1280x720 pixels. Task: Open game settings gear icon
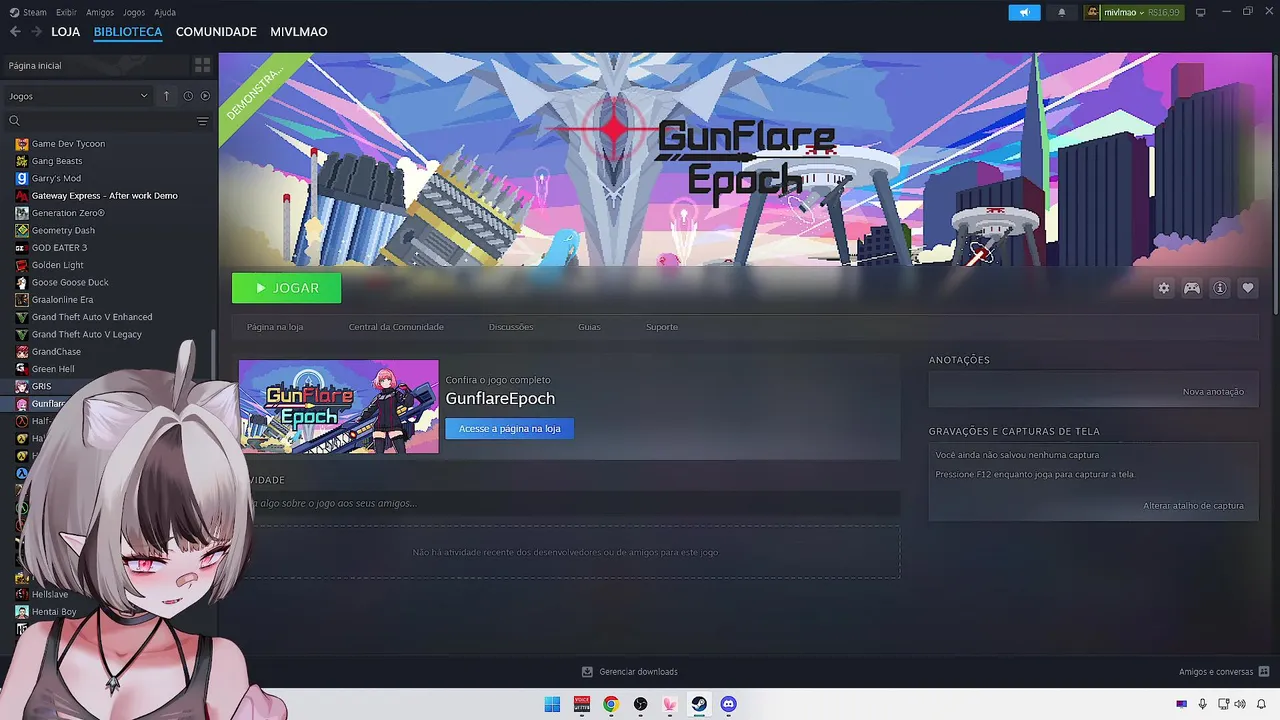pyautogui.click(x=1164, y=288)
